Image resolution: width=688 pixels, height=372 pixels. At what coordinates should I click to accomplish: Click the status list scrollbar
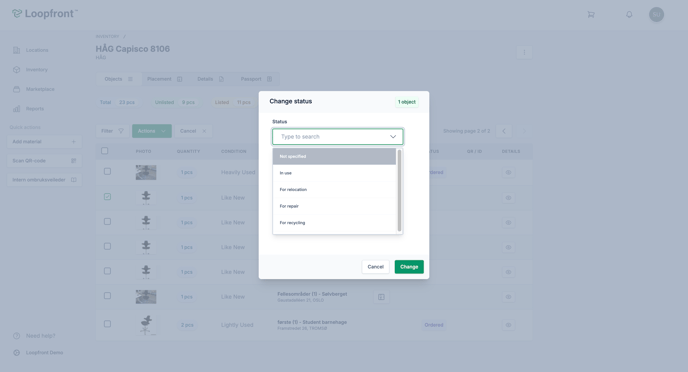coord(399,190)
